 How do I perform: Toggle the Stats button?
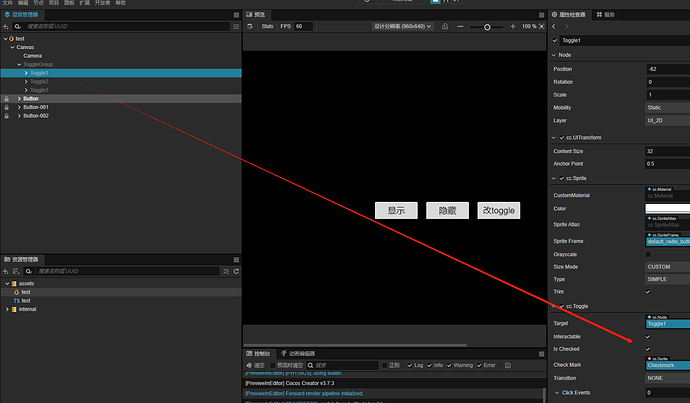tap(267, 26)
